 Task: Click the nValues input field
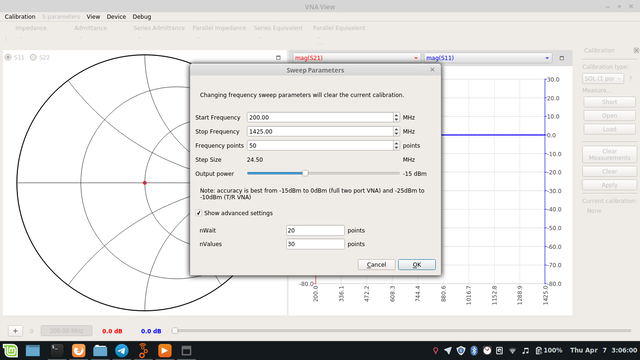tap(315, 244)
